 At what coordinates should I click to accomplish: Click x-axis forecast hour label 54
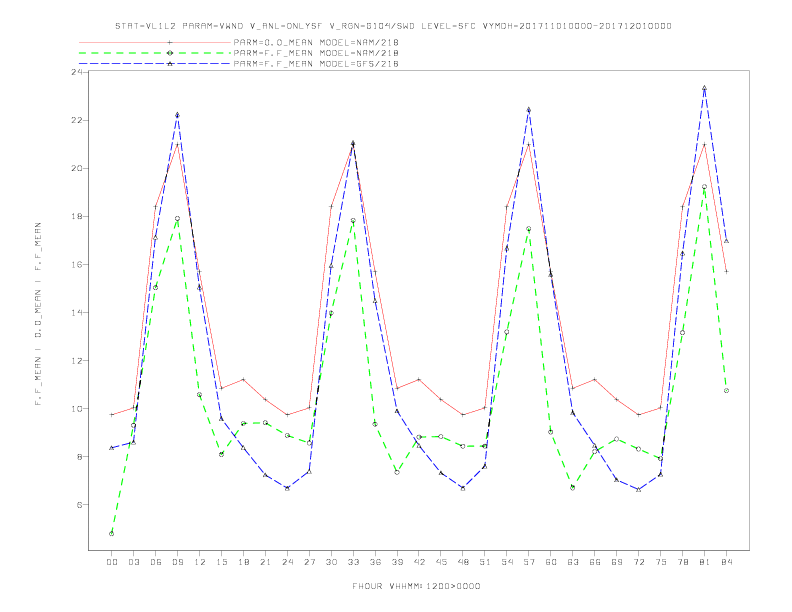[x=507, y=562]
